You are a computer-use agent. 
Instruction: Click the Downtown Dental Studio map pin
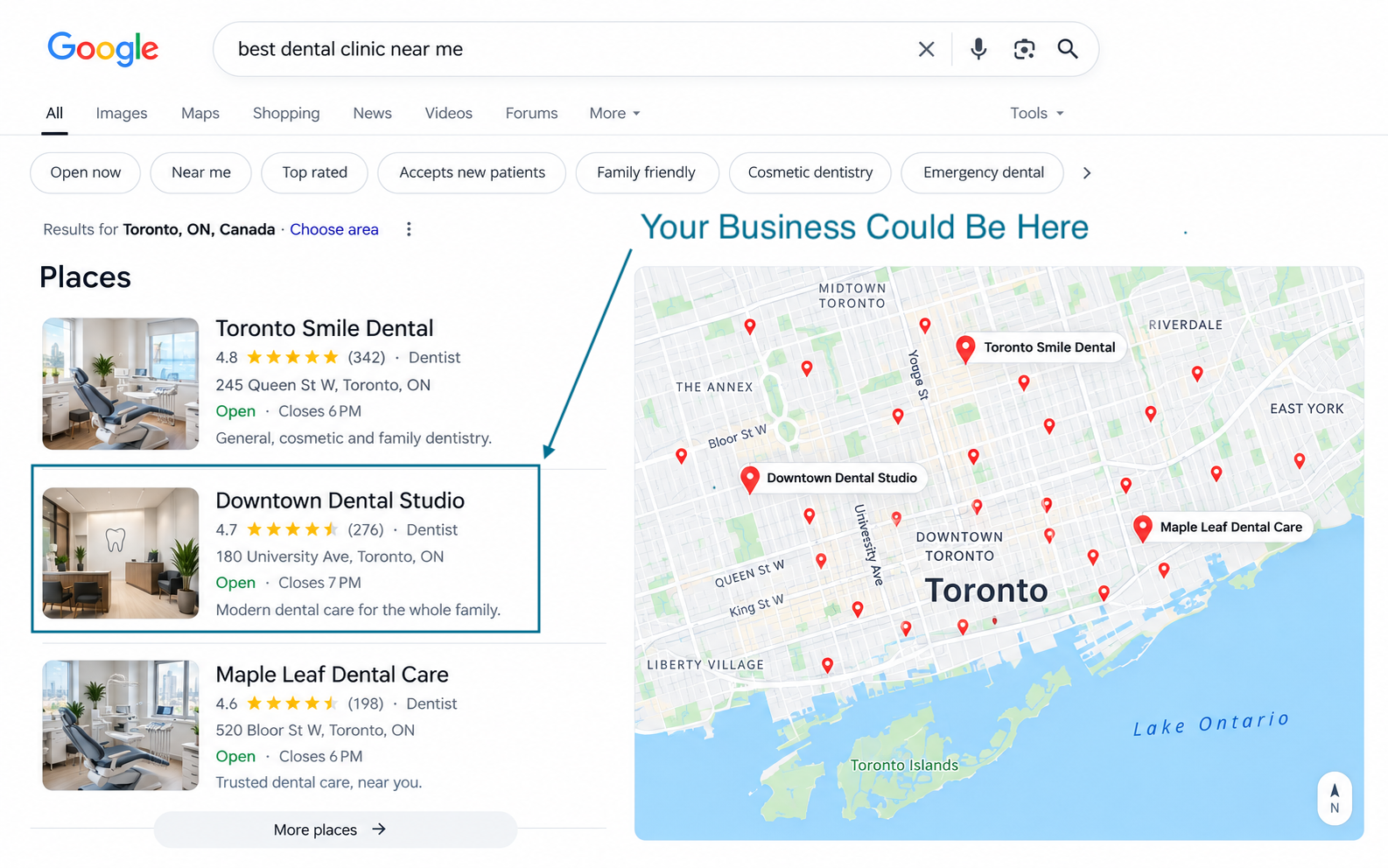[x=750, y=479]
